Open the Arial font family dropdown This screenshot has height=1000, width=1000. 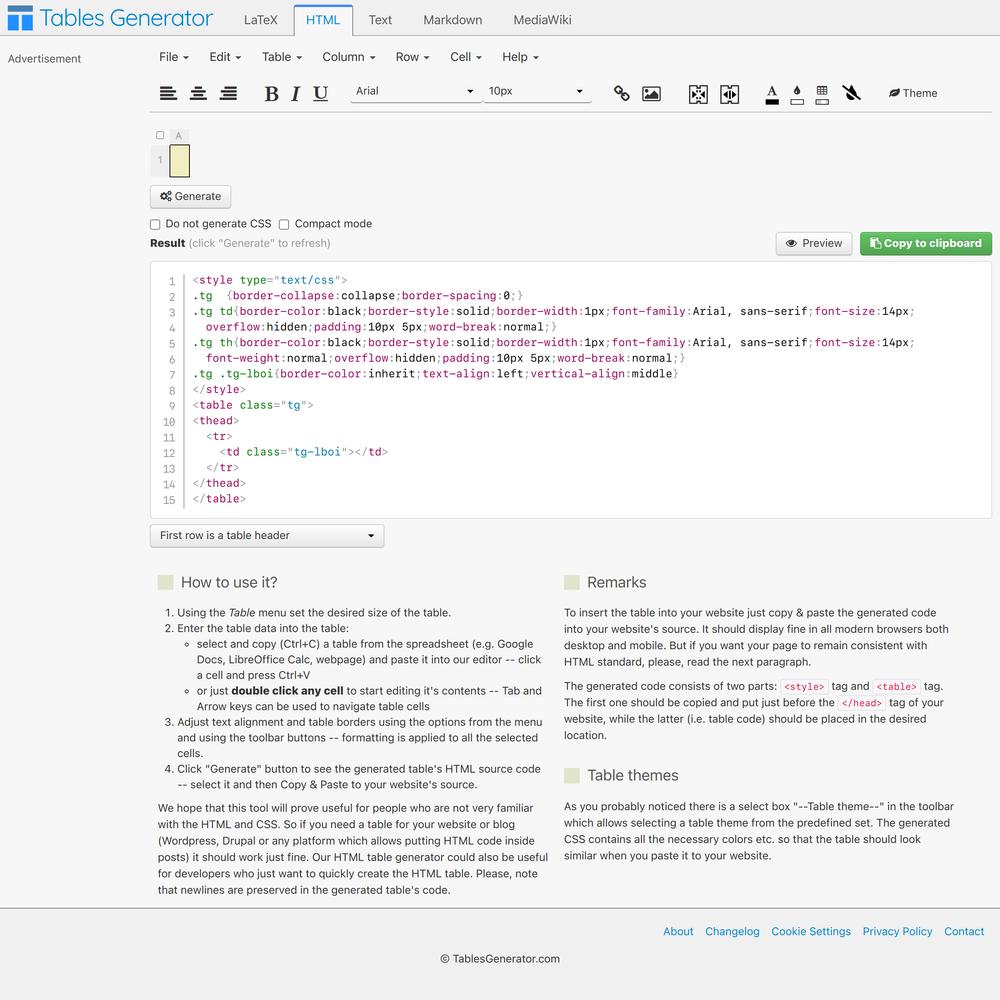[x=414, y=91]
